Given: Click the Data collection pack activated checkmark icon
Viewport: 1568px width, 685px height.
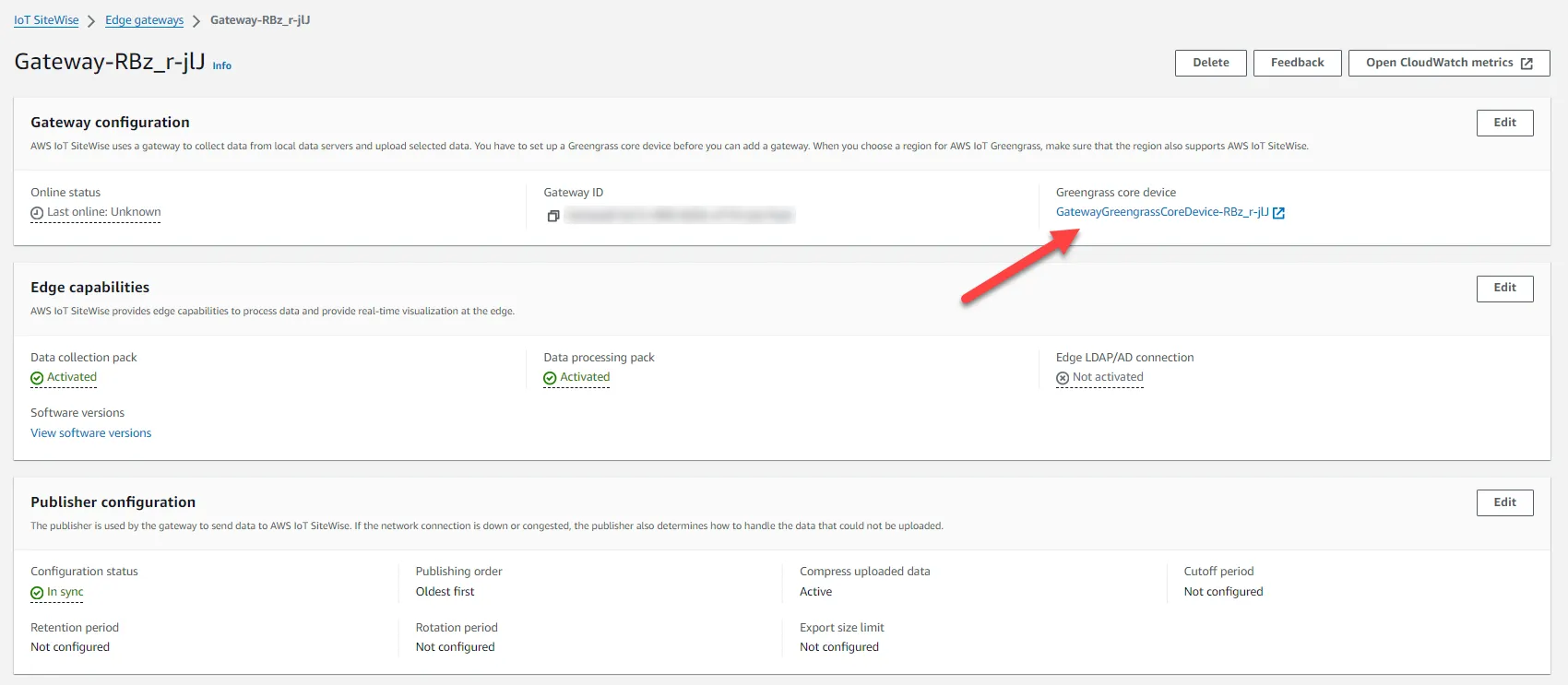Looking at the screenshot, I should pos(37,378).
